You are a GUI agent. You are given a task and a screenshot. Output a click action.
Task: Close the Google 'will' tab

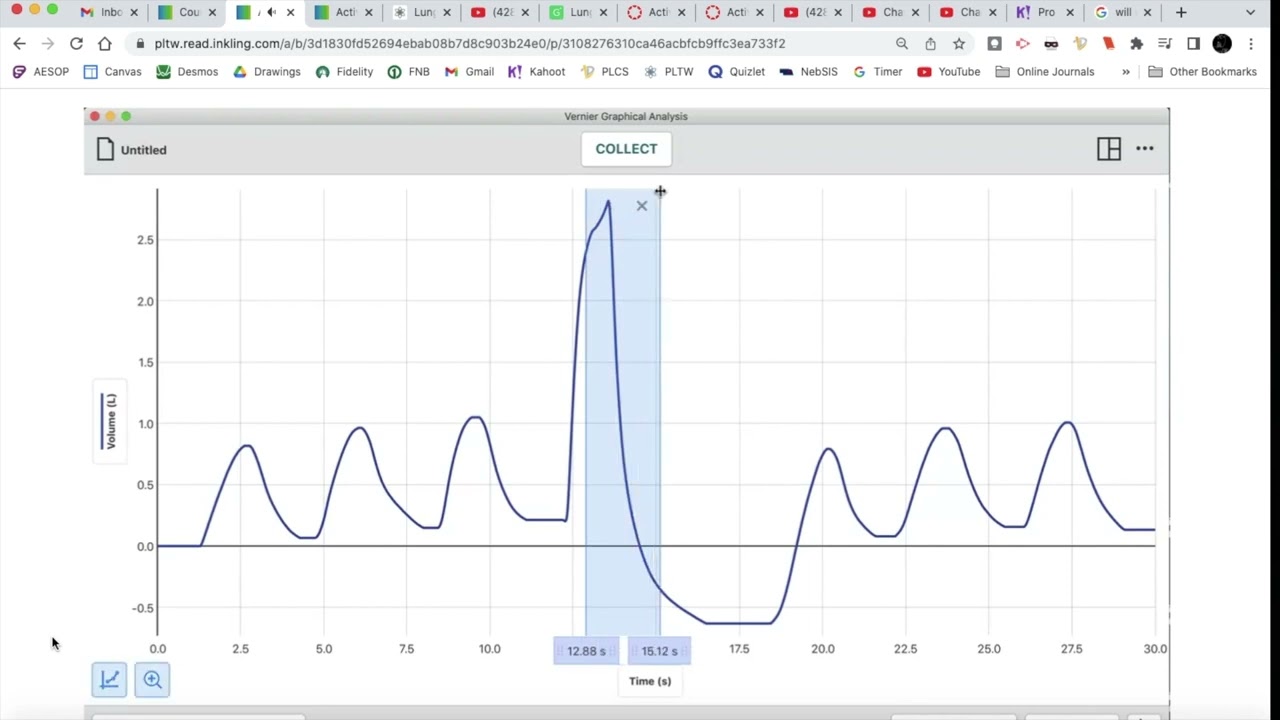tap(1147, 12)
